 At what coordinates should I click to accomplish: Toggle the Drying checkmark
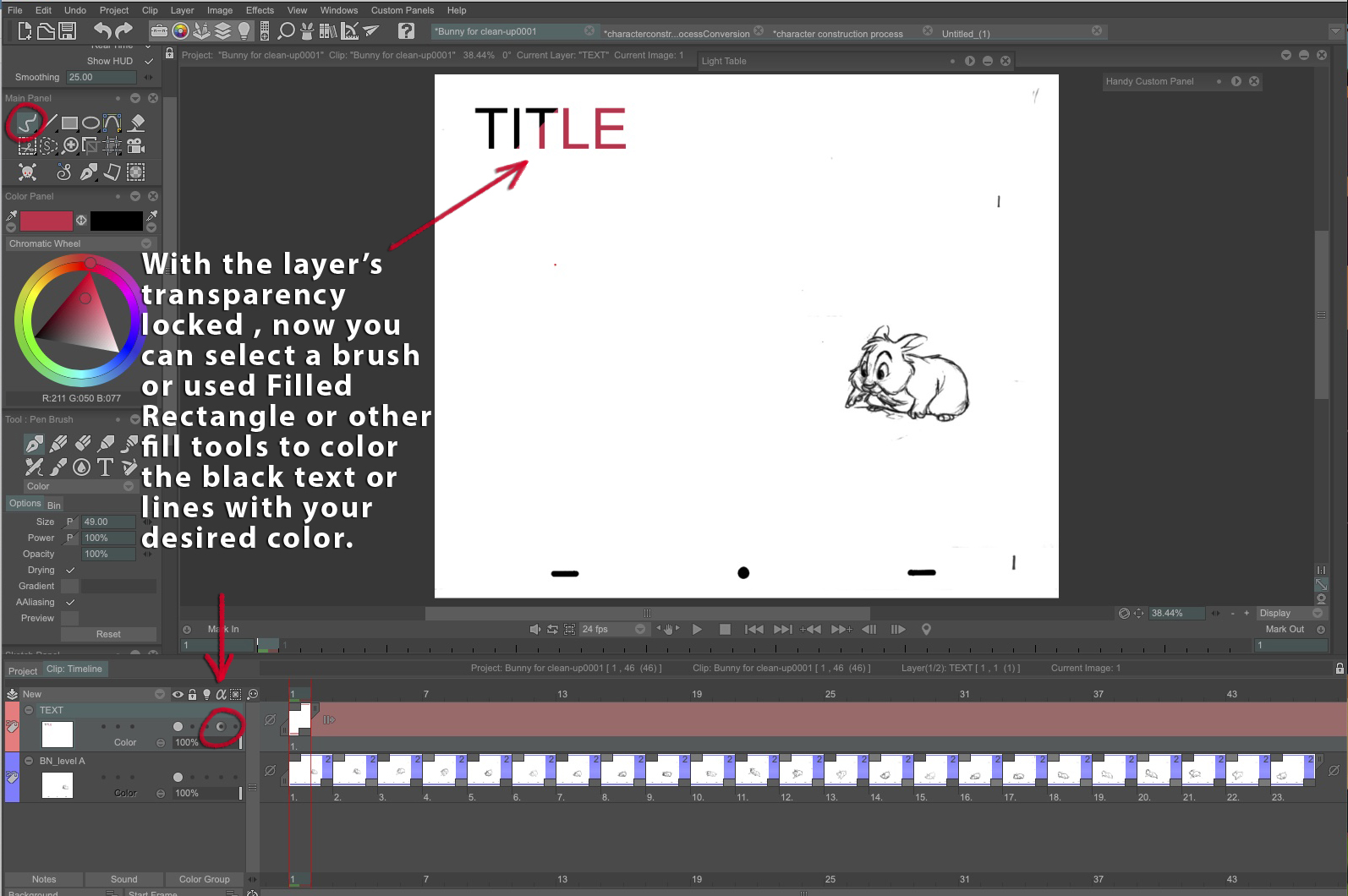click(x=70, y=570)
